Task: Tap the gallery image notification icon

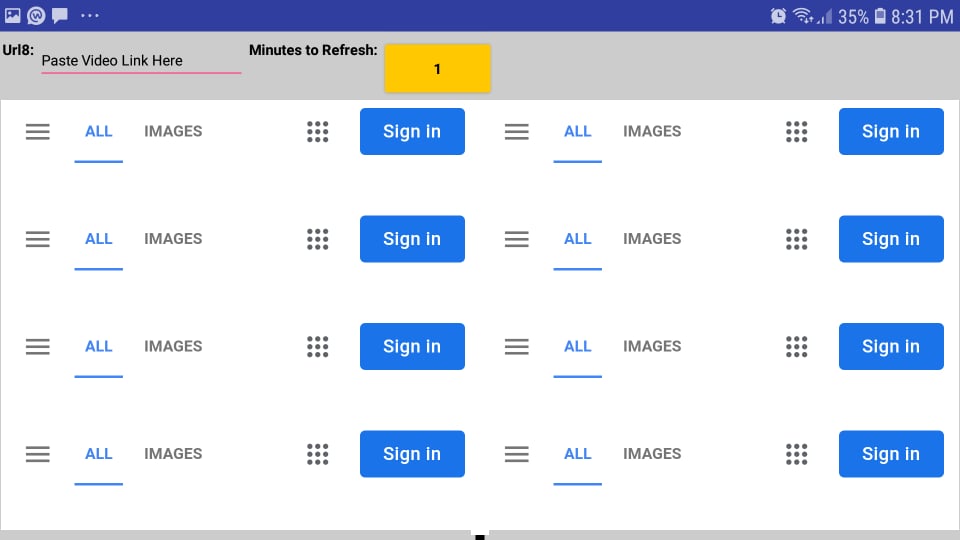Action: [x=13, y=15]
